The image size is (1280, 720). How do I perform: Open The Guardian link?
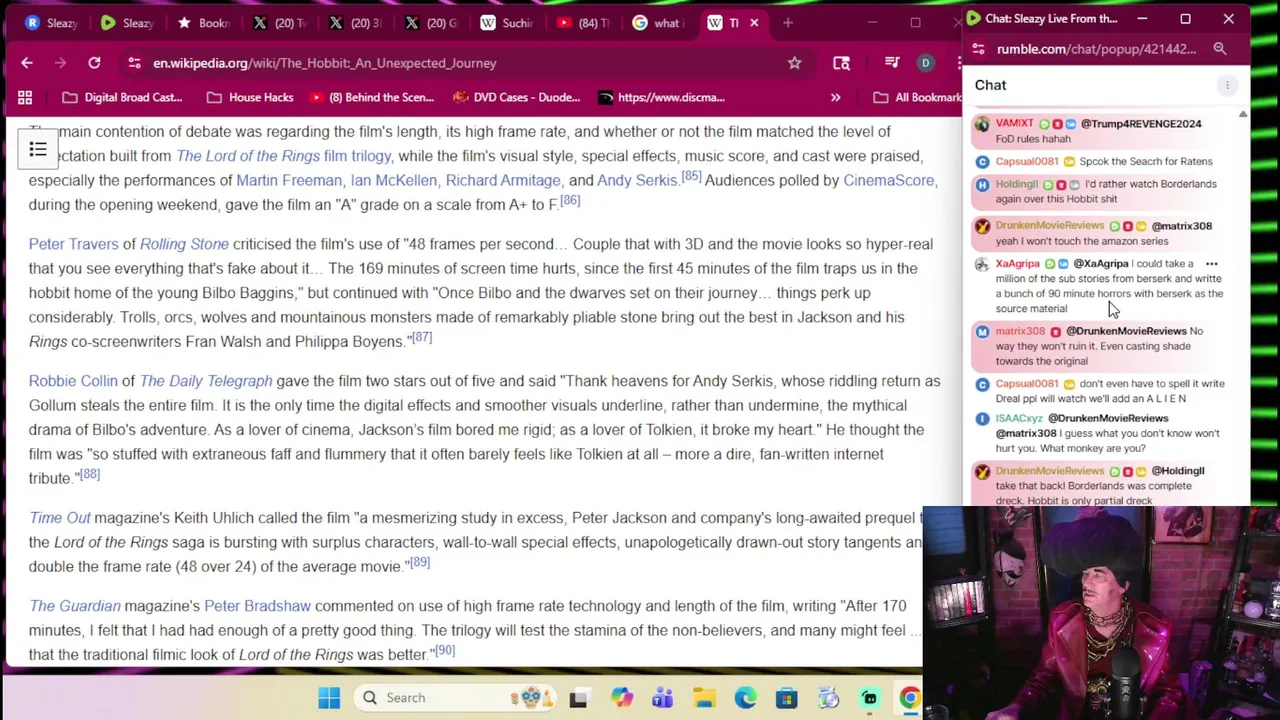[75, 606]
